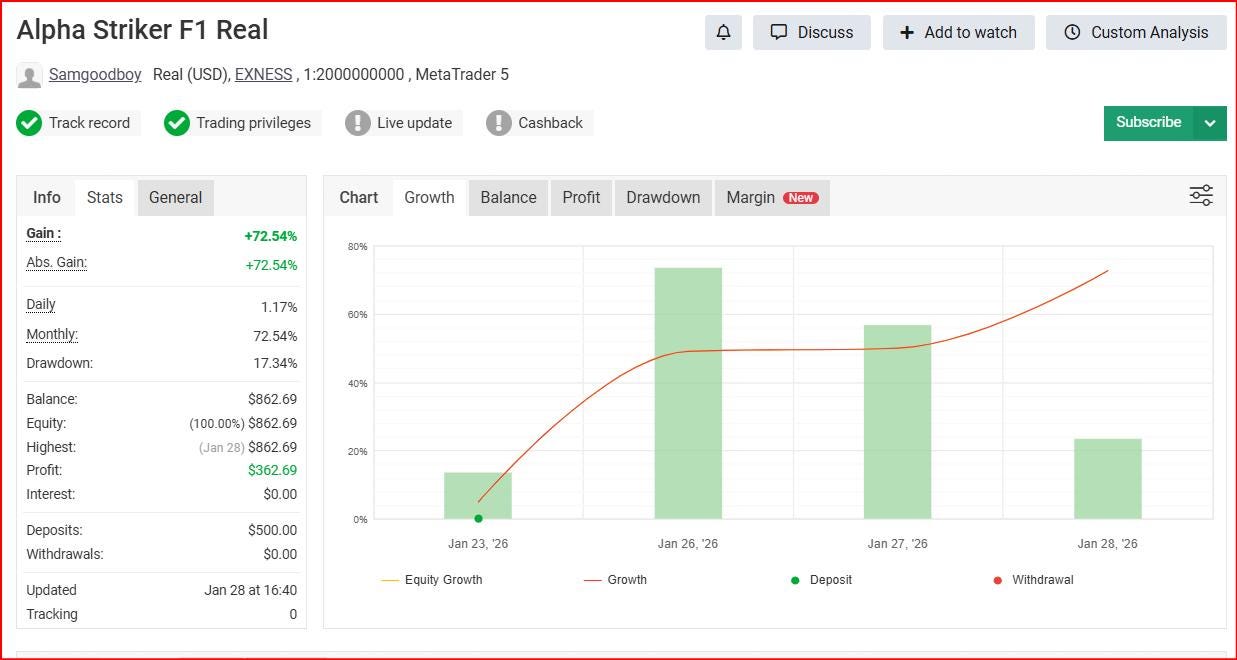
Task: Click the Deposits value $500.00
Action: 272,530
